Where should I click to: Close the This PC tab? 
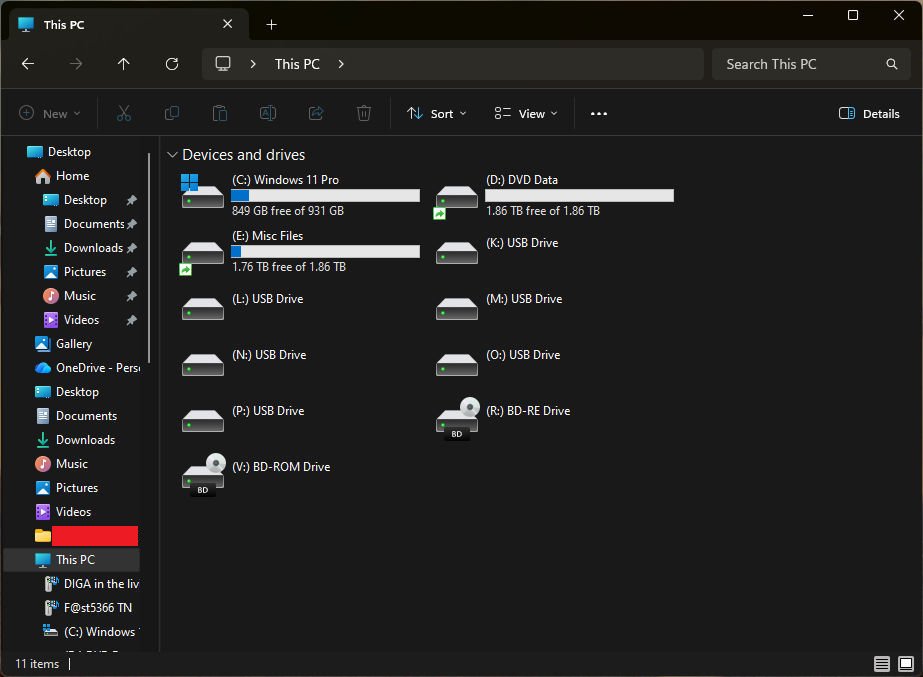point(228,24)
